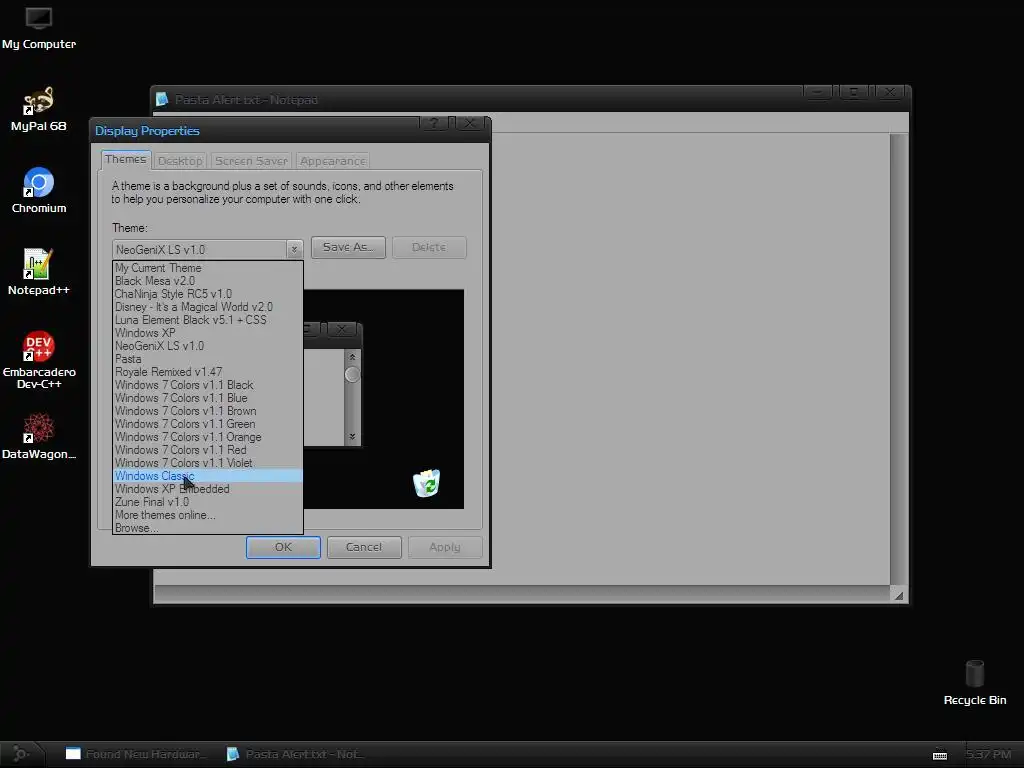The width and height of the screenshot is (1024, 768).
Task: Pick Windows 7 Colors v1.1 Blue
Action: pyautogui.click(x=208, y=398)
